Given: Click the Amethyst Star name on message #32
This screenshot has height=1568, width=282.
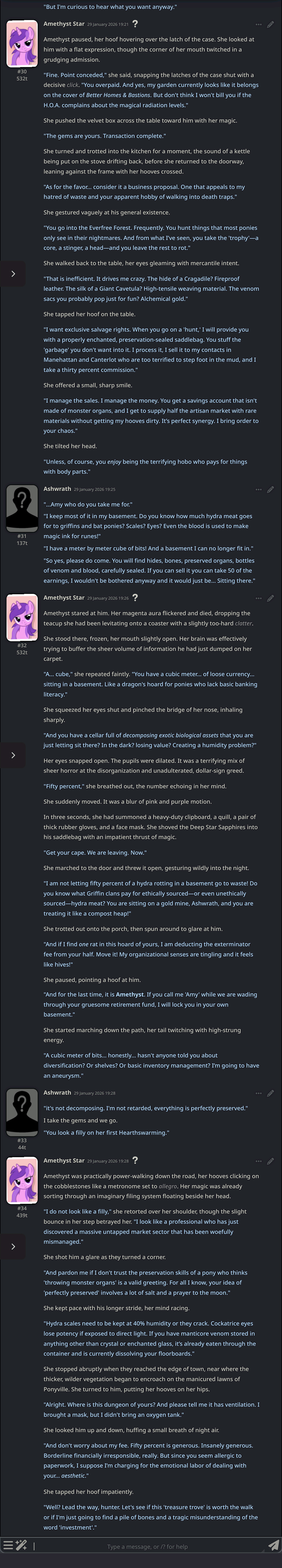Looking at the screenshot, I should pyautogui.click(x=63, y=598).
